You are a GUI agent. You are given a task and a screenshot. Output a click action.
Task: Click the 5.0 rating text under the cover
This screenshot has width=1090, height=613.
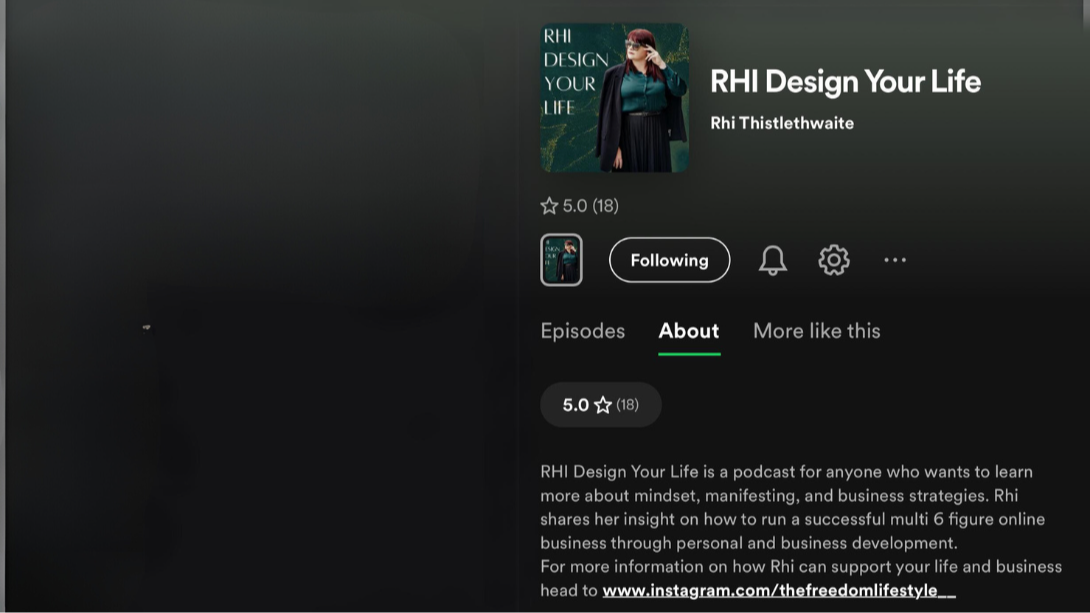(x=575, y=206)
